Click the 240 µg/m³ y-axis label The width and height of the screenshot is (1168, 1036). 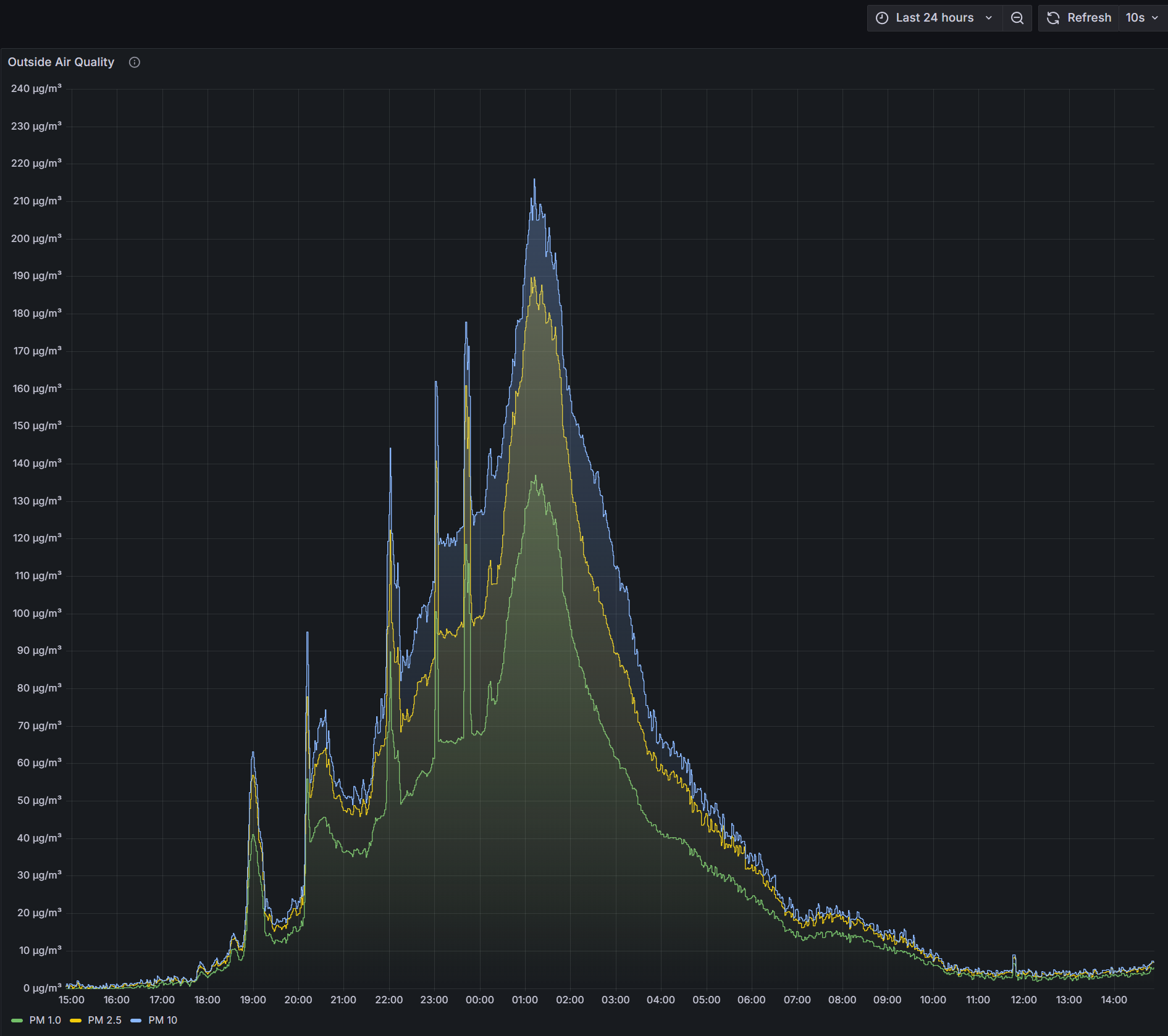[36, 89]
